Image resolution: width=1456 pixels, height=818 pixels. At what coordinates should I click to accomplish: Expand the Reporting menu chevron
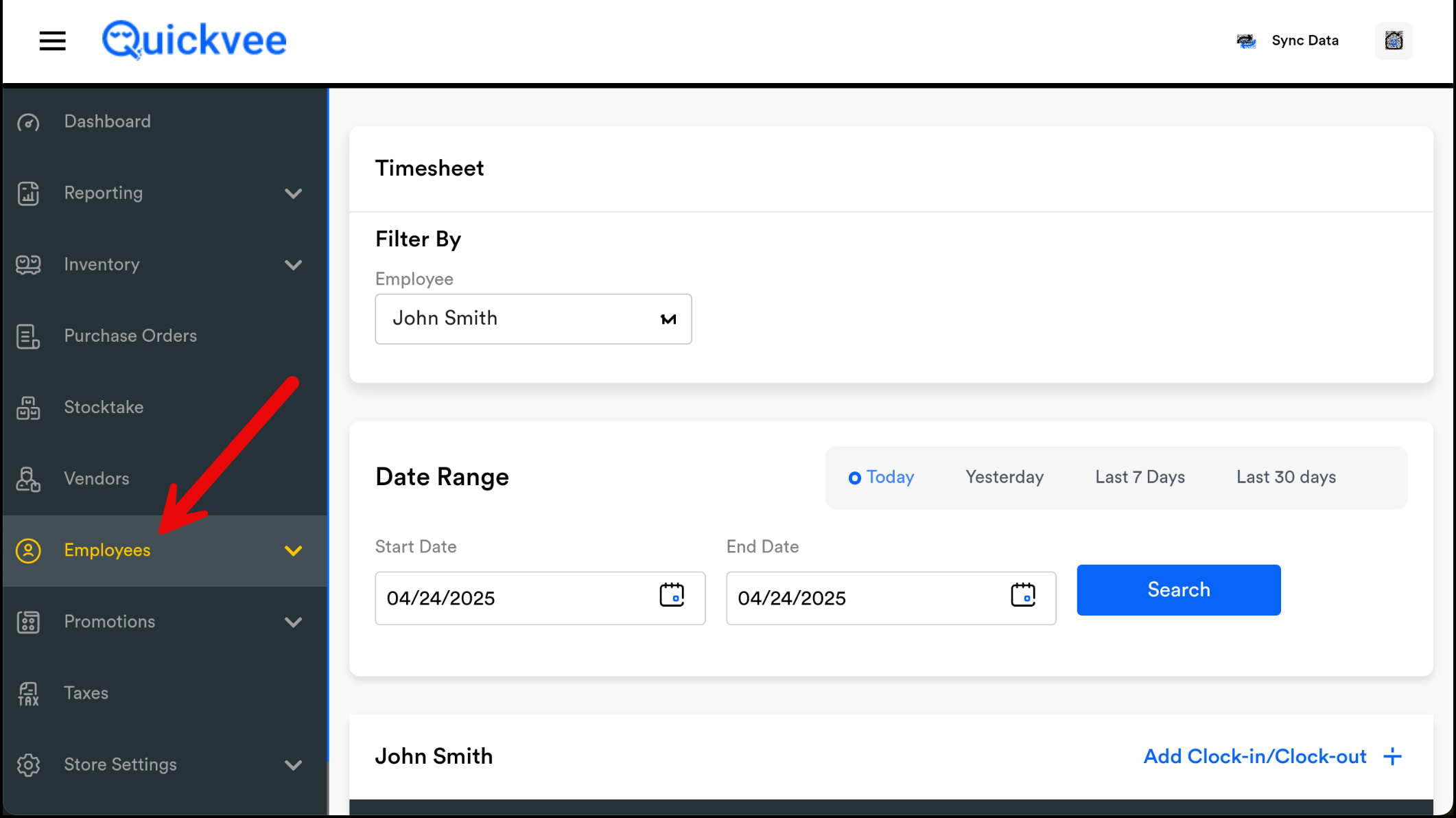(293, 194)
